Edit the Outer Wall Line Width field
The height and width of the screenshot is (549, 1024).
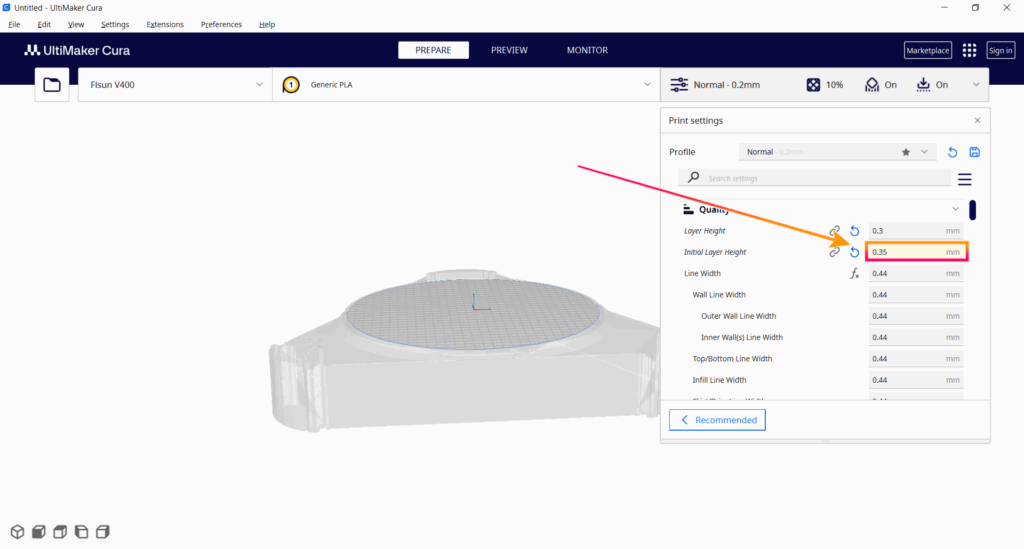916,316
